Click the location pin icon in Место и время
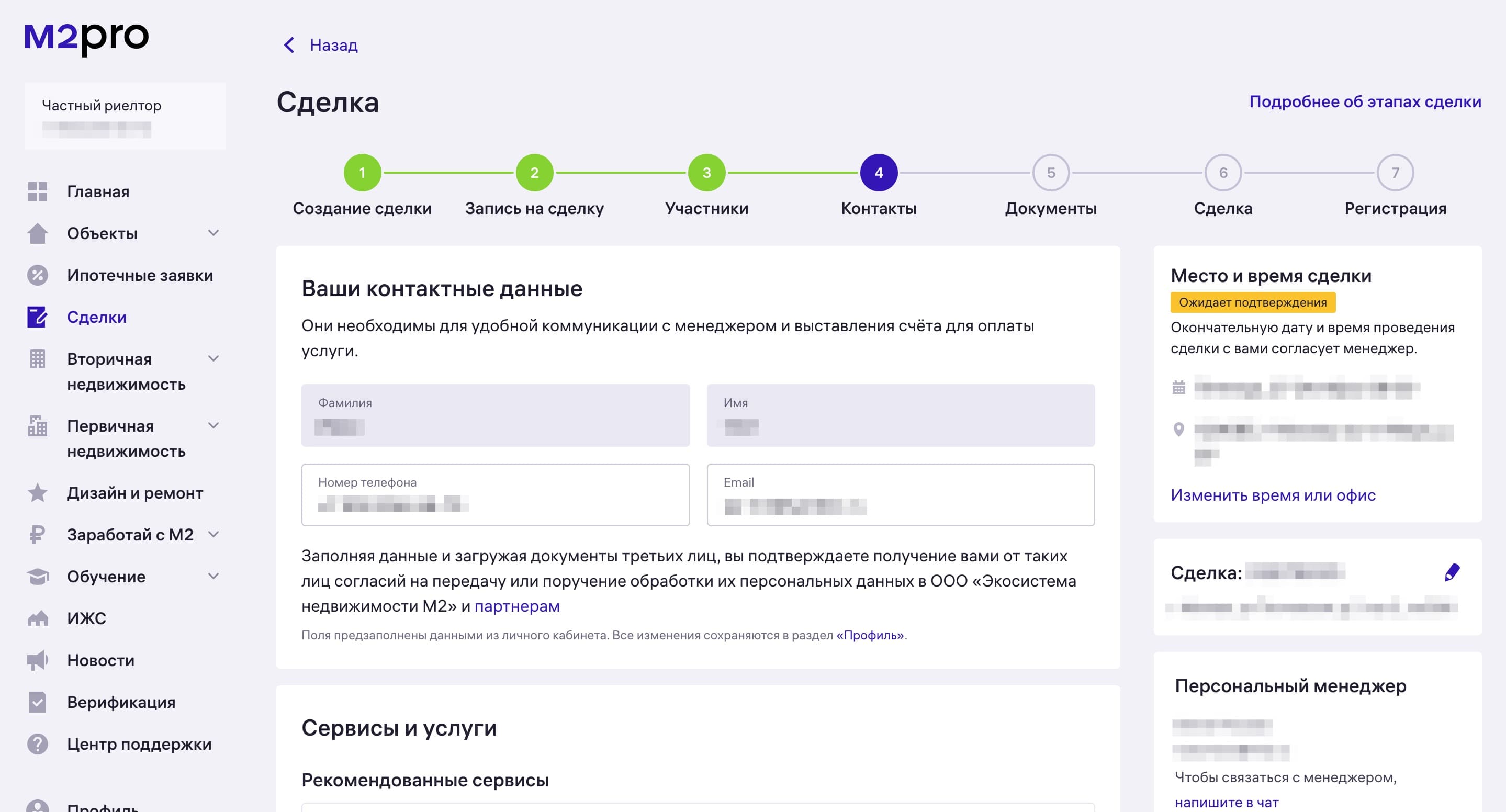 click(1178, 430)
